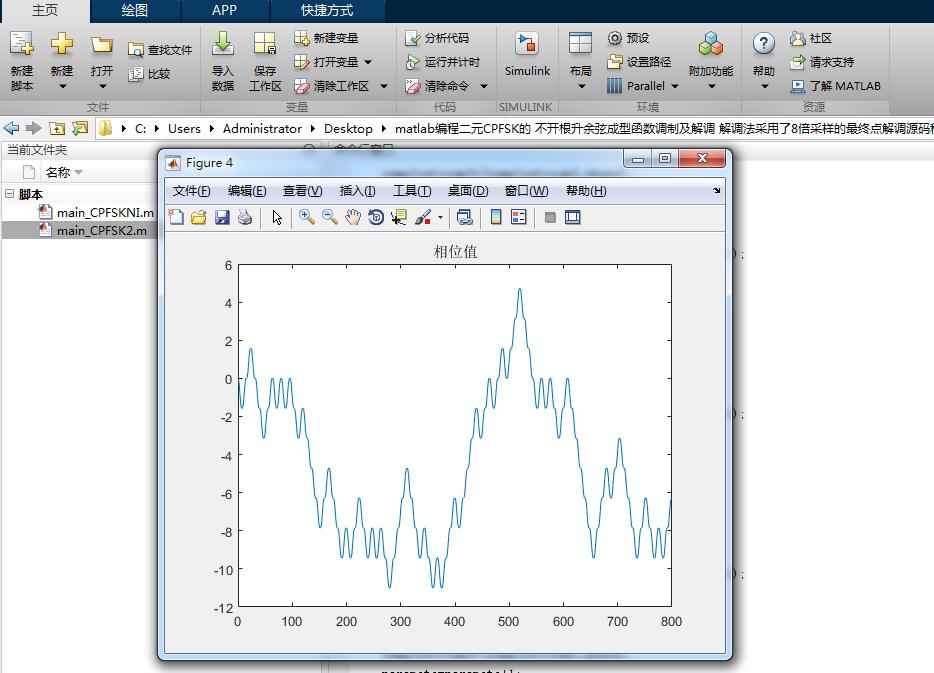Expand Clear Commands (清除命令) dropdown
This screenshot has height=673, width=934.
tap(484, 86)
